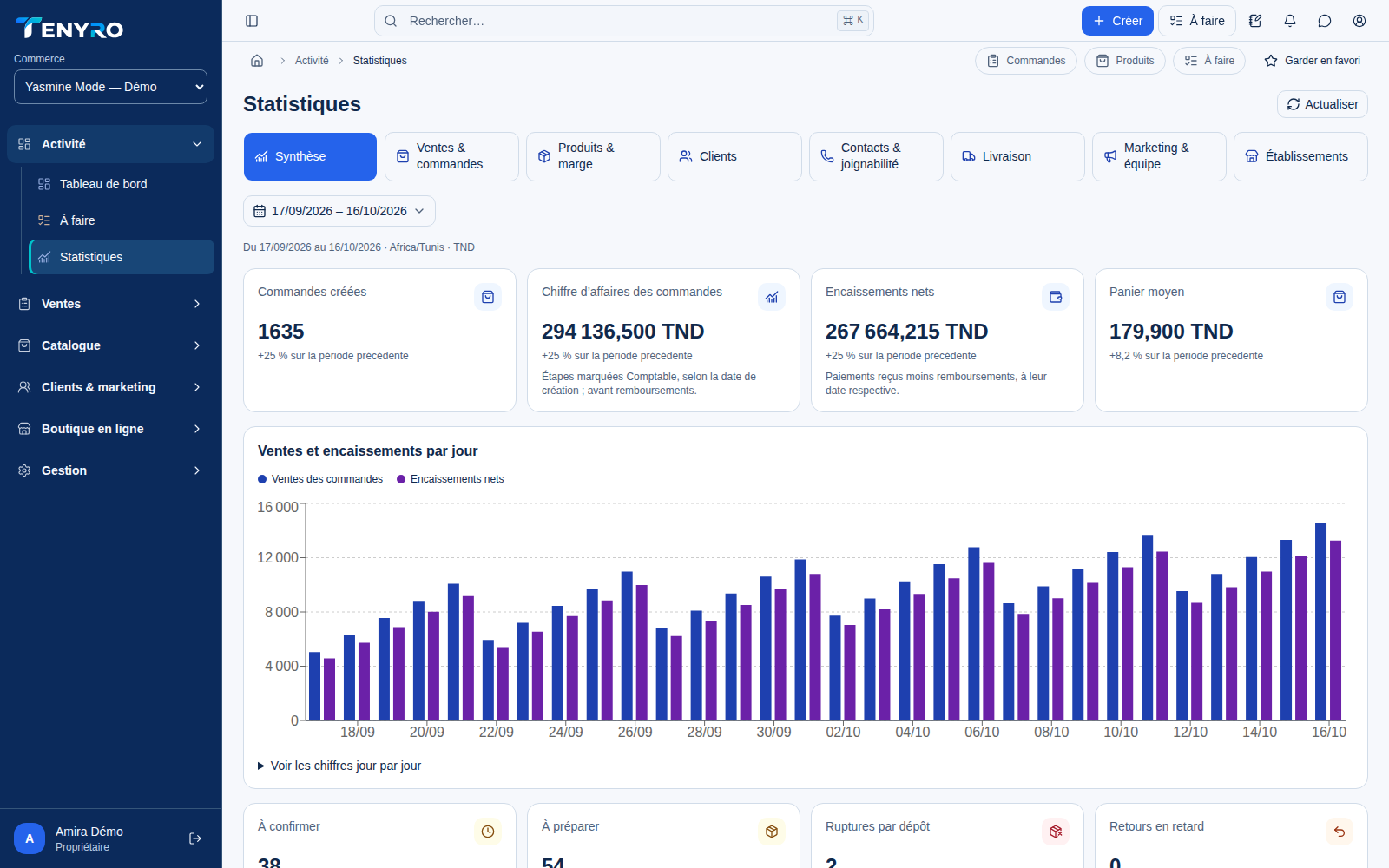Switch to the Produits & marge tab
This screenshot has height=868, width=1389.
[593, 156]
